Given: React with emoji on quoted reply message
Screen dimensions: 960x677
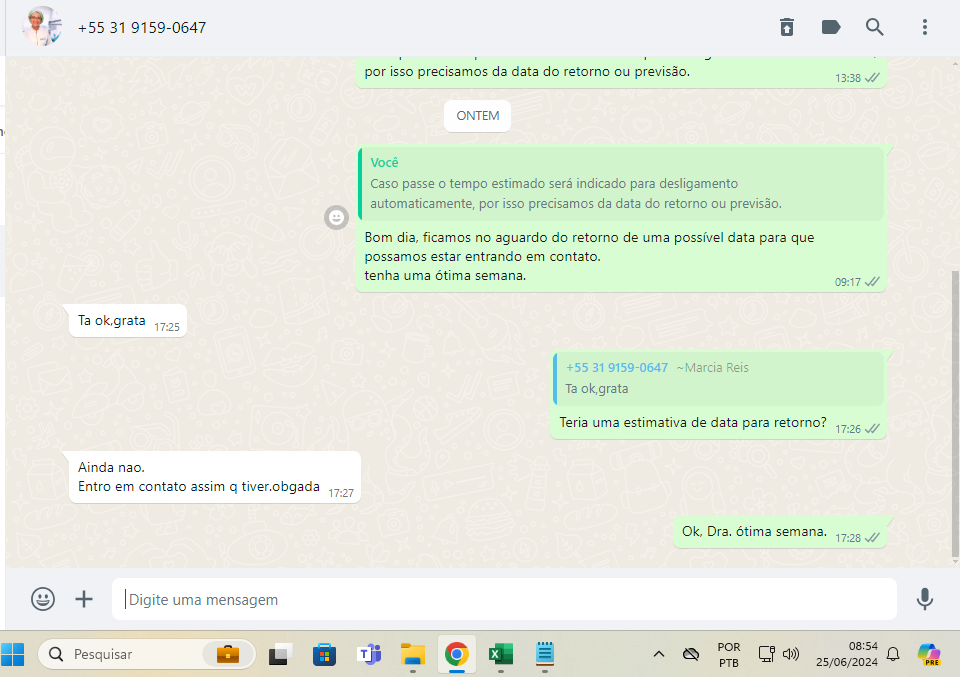Looking at the screenshot, I should [x=336, y=217].
